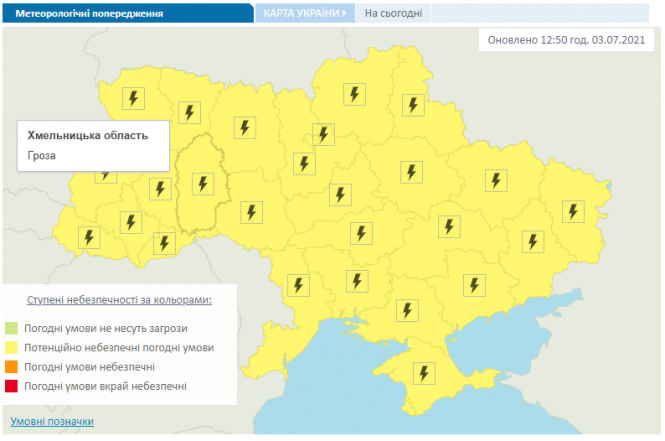
Task: Click the lightning icon on the Crimea peninsula
Action: (x=424, y=373)
